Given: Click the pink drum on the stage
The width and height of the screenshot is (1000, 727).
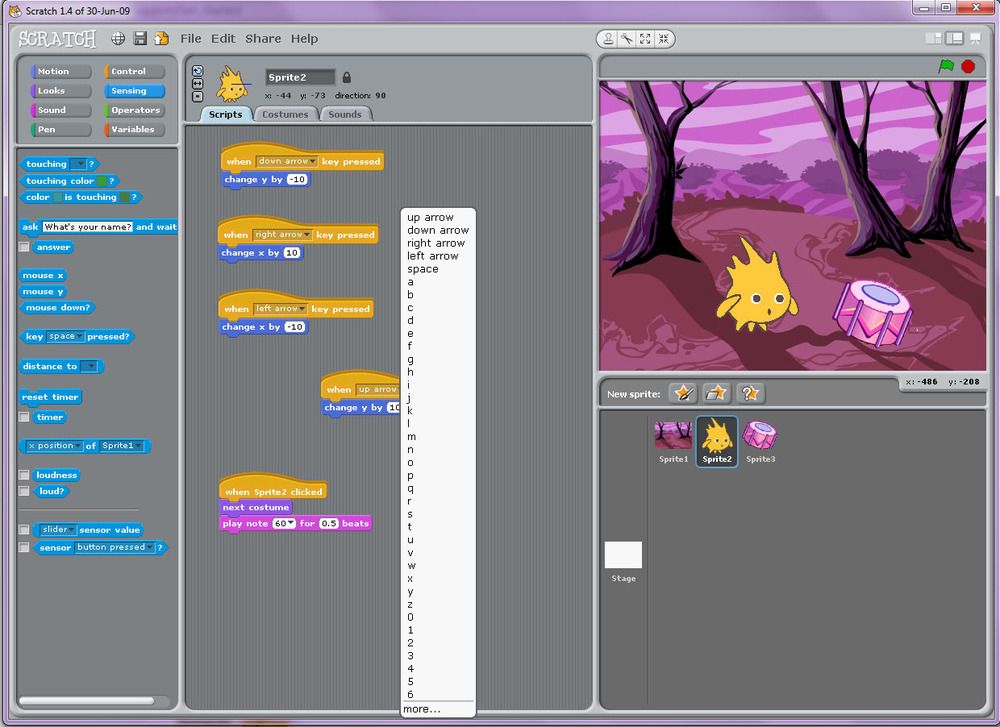Looking at the screenshot, I should [873, 313].
